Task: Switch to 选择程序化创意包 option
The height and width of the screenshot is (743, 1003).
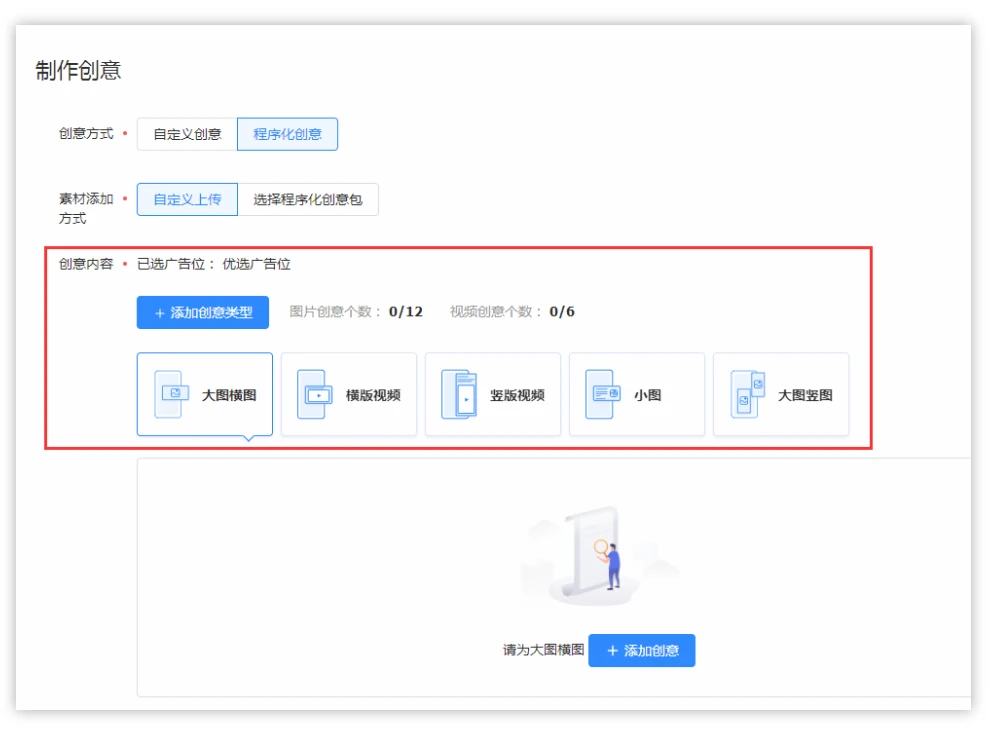Action: (x=308, y=199)
